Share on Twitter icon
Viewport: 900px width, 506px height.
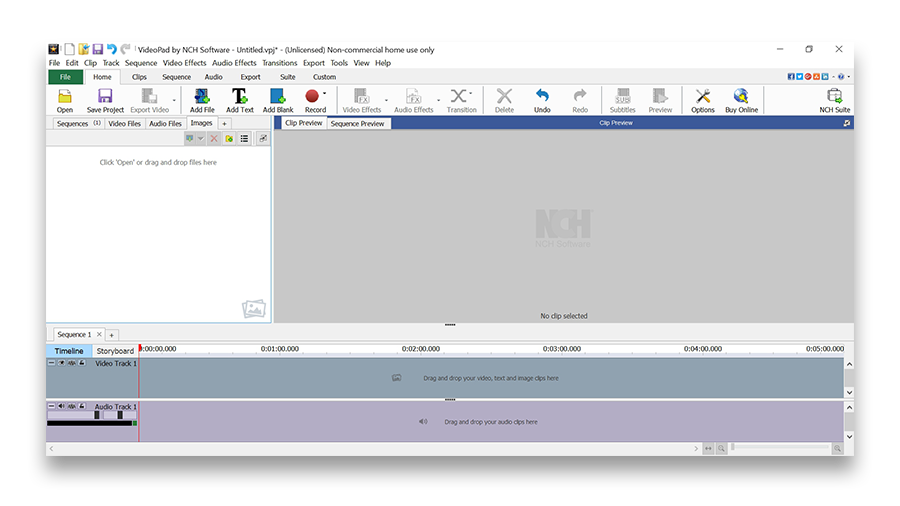click(x=800, y=76)
